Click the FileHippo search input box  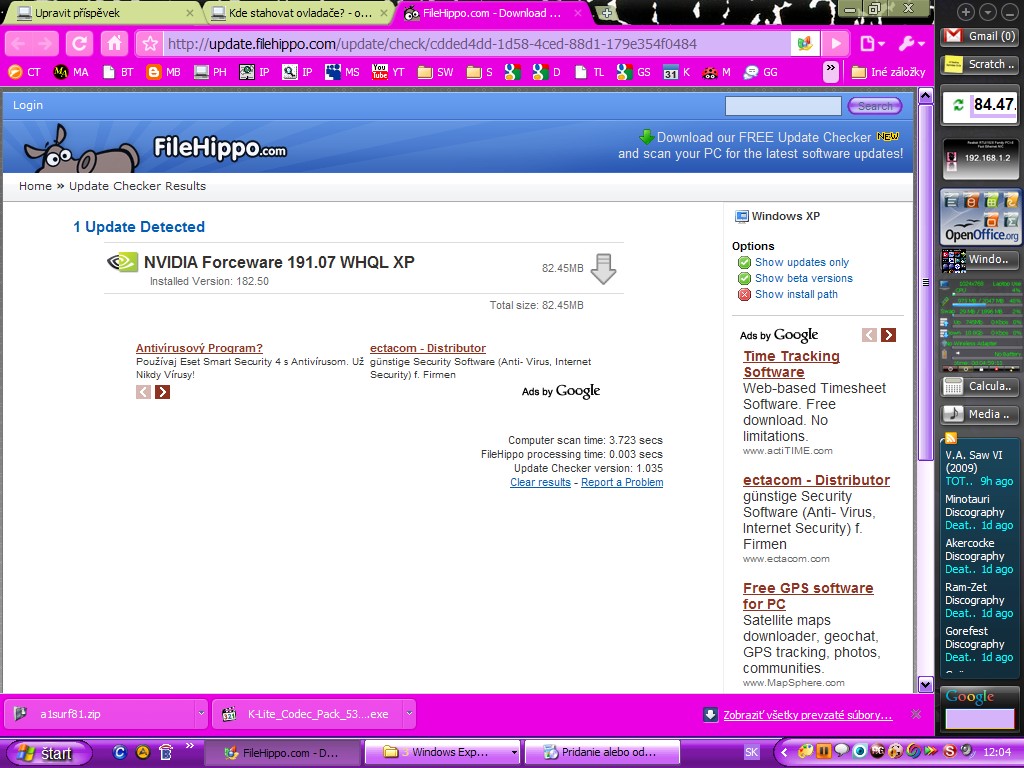[x=783, y=106]
